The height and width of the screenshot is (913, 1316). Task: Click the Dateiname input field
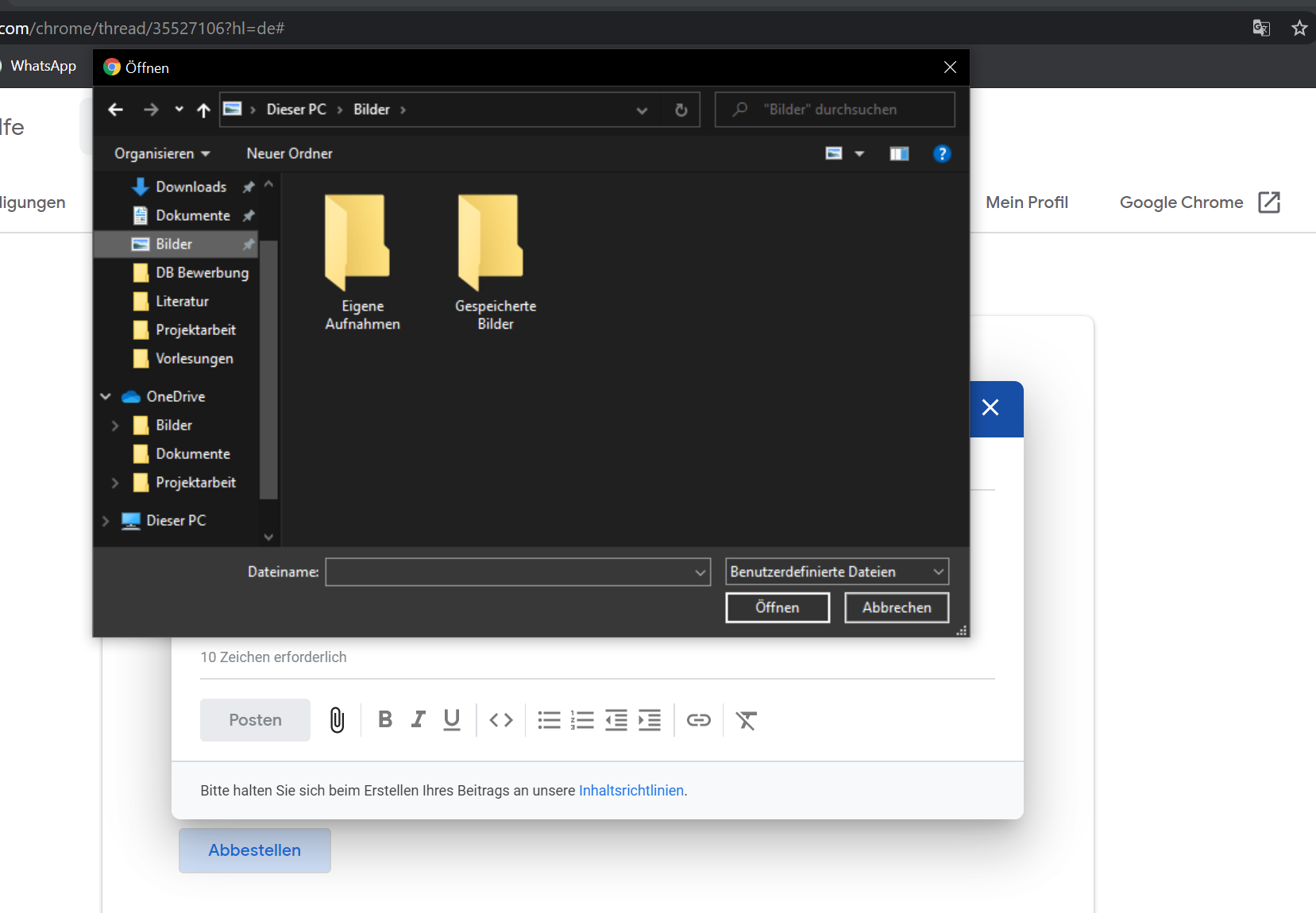(x=509, y=572)
